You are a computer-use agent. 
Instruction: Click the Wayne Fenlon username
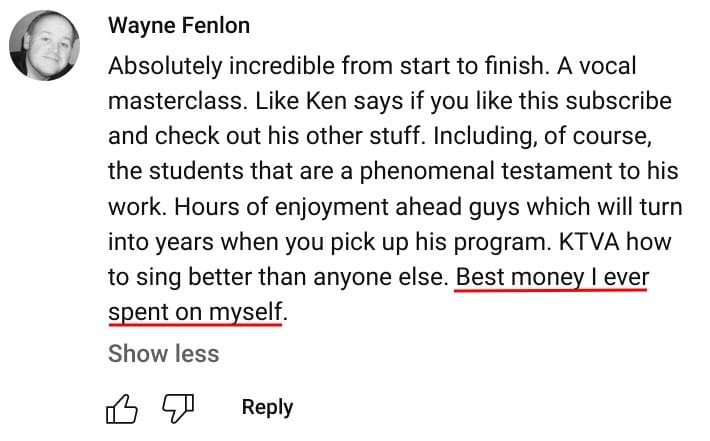tap(180, 27)
